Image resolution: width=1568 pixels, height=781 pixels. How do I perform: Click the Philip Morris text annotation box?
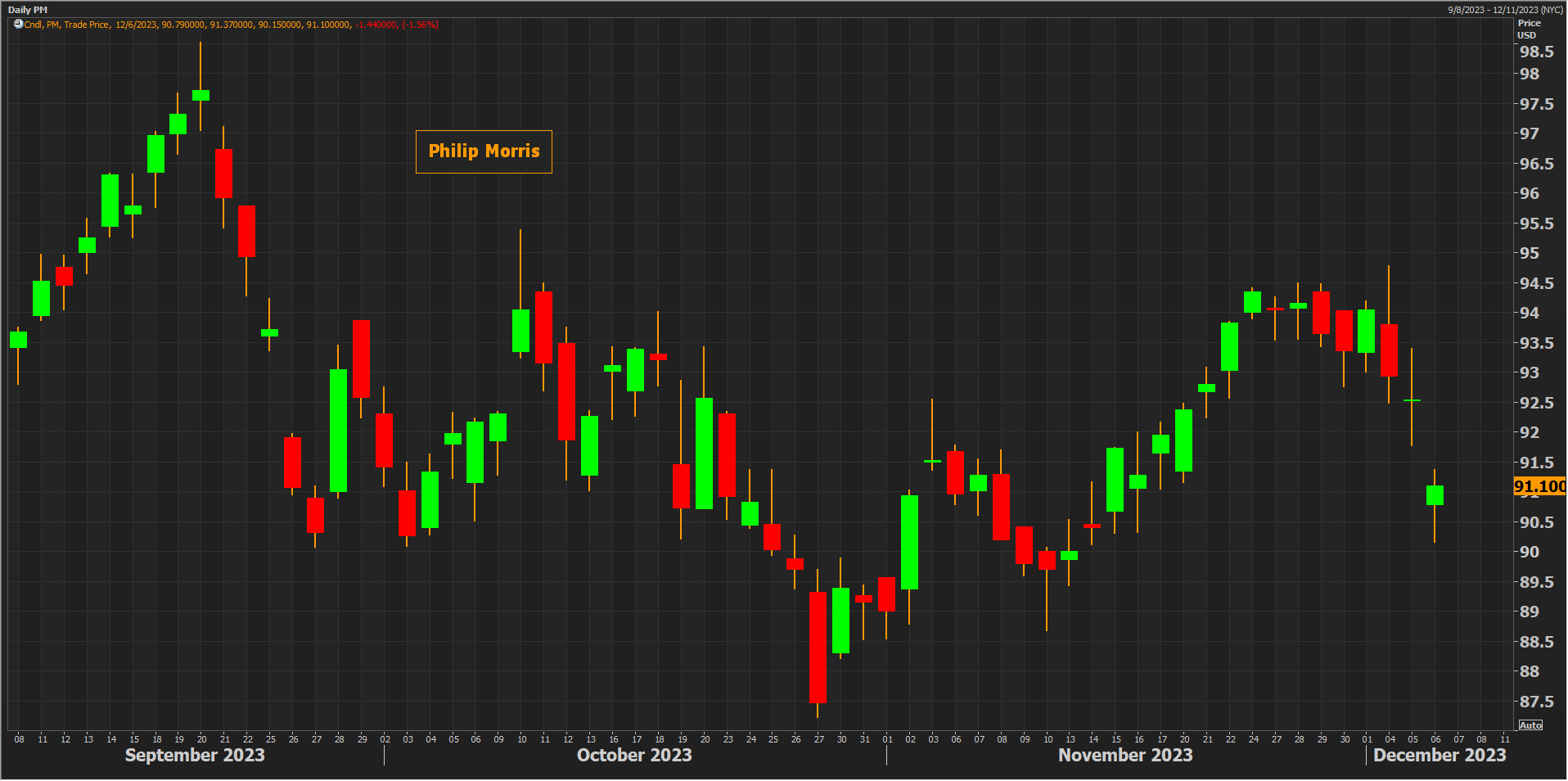(484, 151)
